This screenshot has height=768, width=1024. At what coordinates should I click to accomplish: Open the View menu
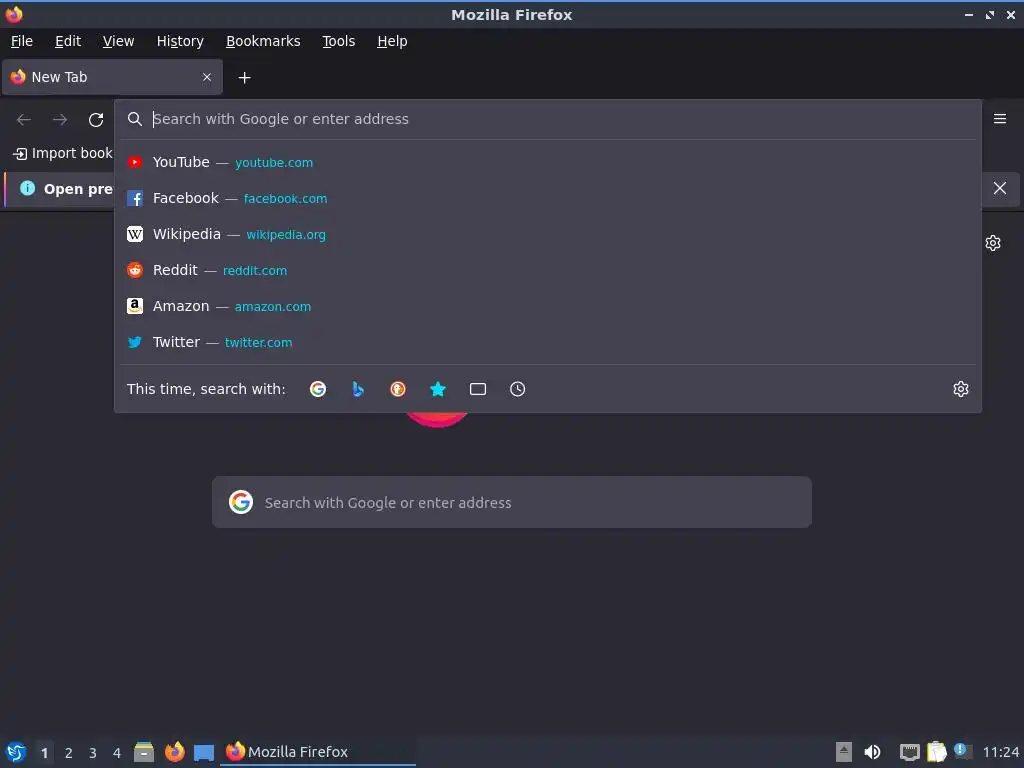pos(118,41)
